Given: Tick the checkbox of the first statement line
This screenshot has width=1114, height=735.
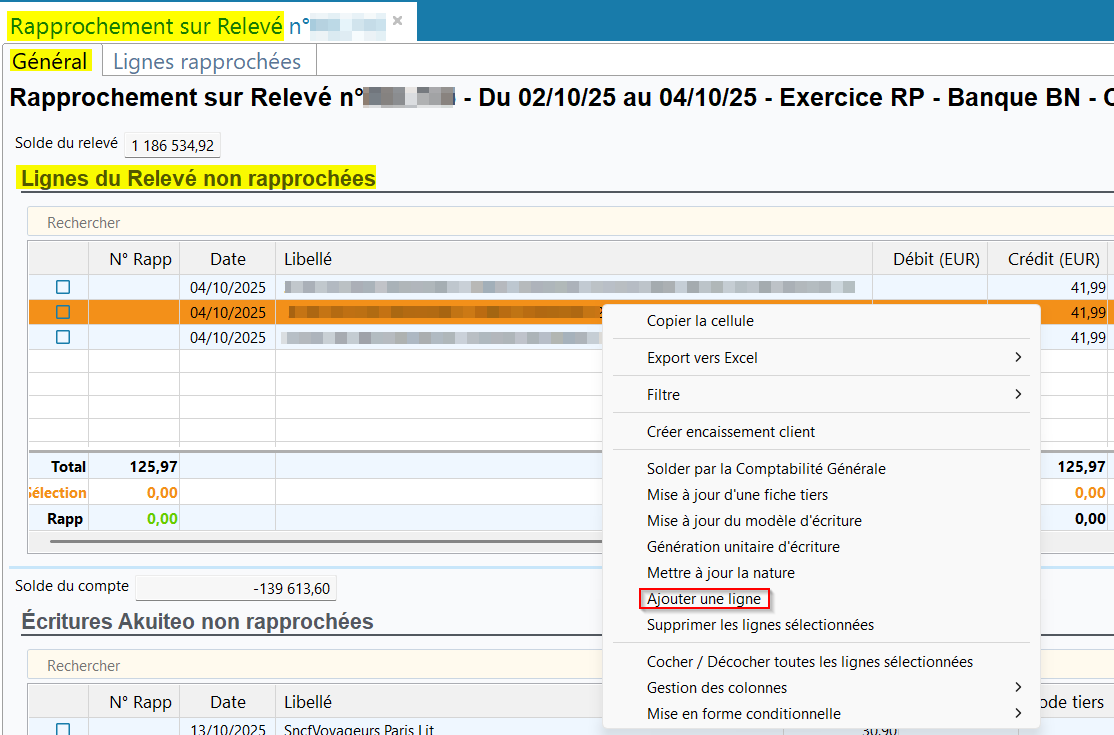Looking at the screenshot, I should (x=63, y=287).
